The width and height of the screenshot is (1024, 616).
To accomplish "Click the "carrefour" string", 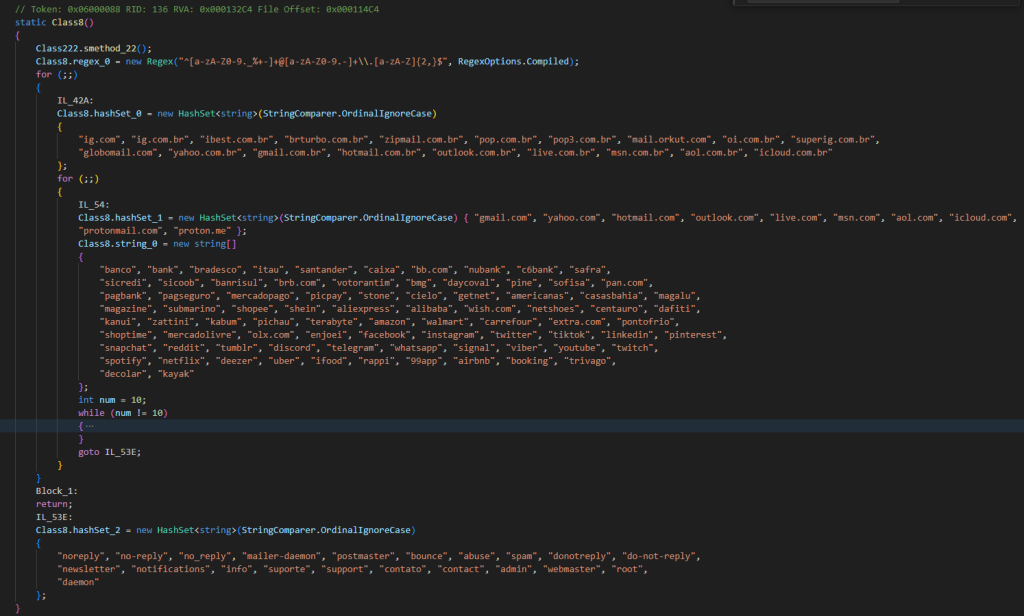I will [509, 322].
